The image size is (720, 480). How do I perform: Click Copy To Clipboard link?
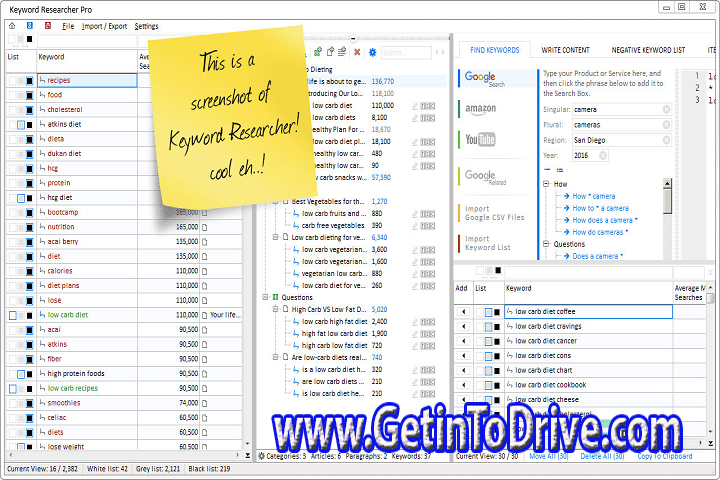click(664, 456)
